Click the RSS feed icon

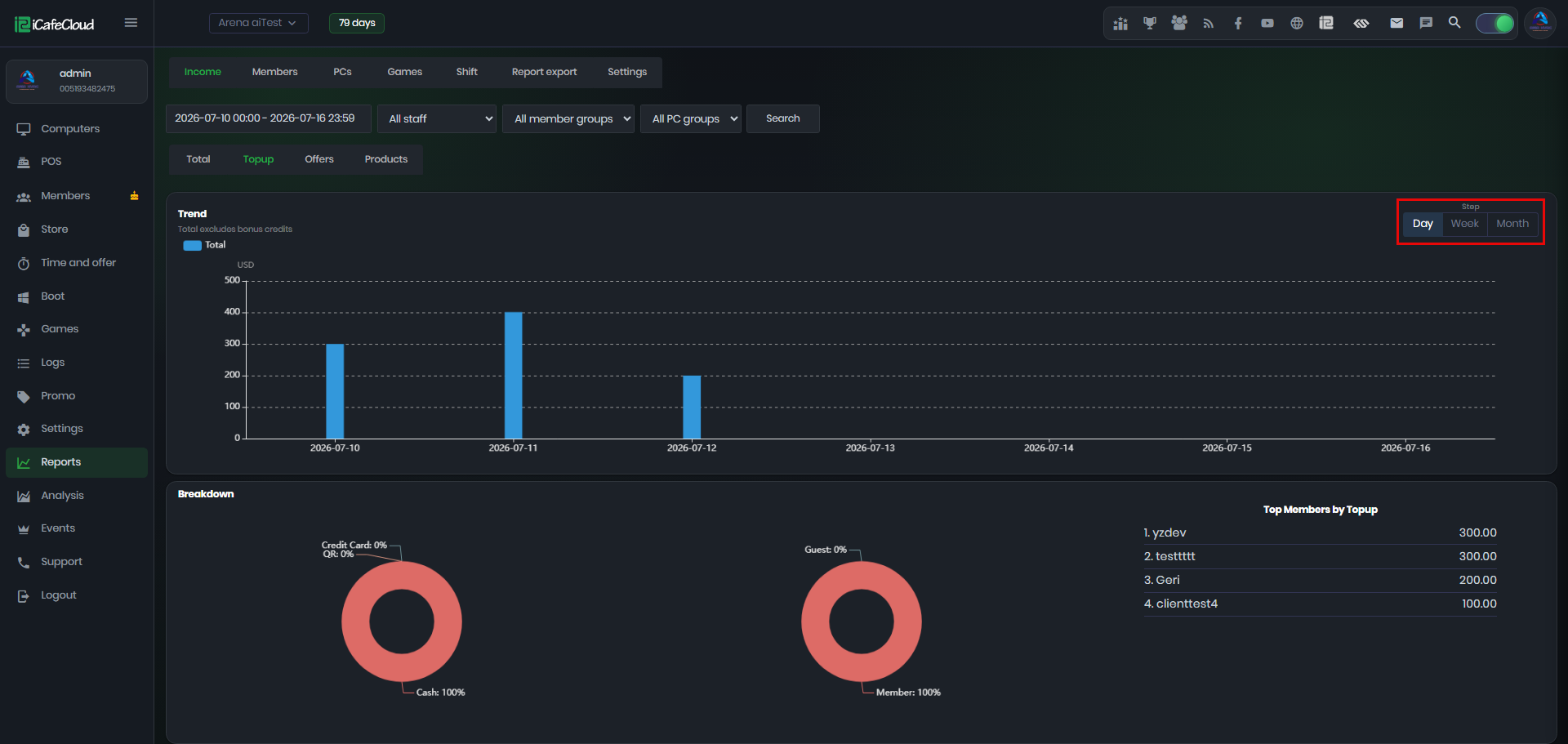[x=1209, y=23]
